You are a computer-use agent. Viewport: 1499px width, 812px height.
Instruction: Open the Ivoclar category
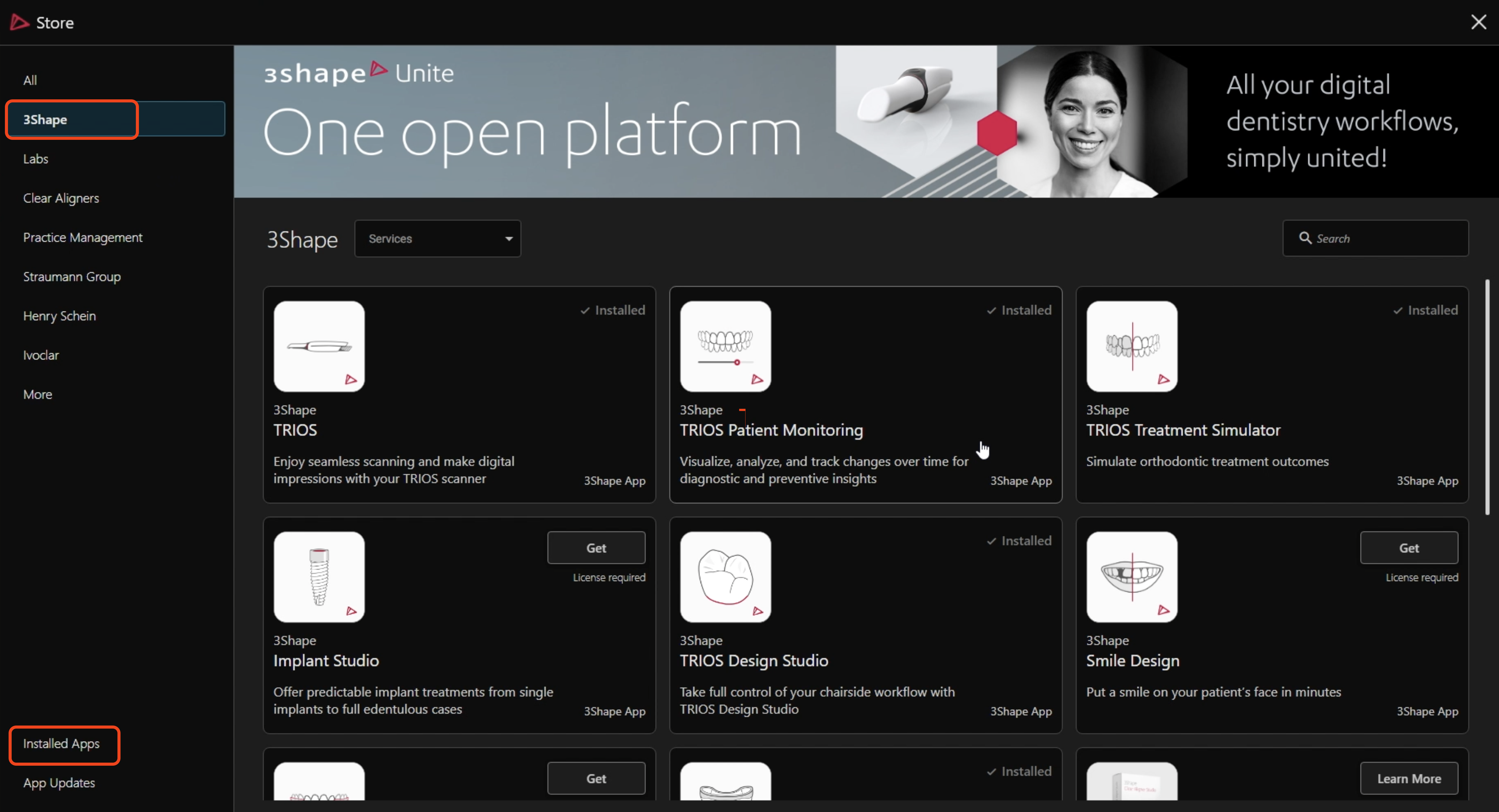point(41,355)
